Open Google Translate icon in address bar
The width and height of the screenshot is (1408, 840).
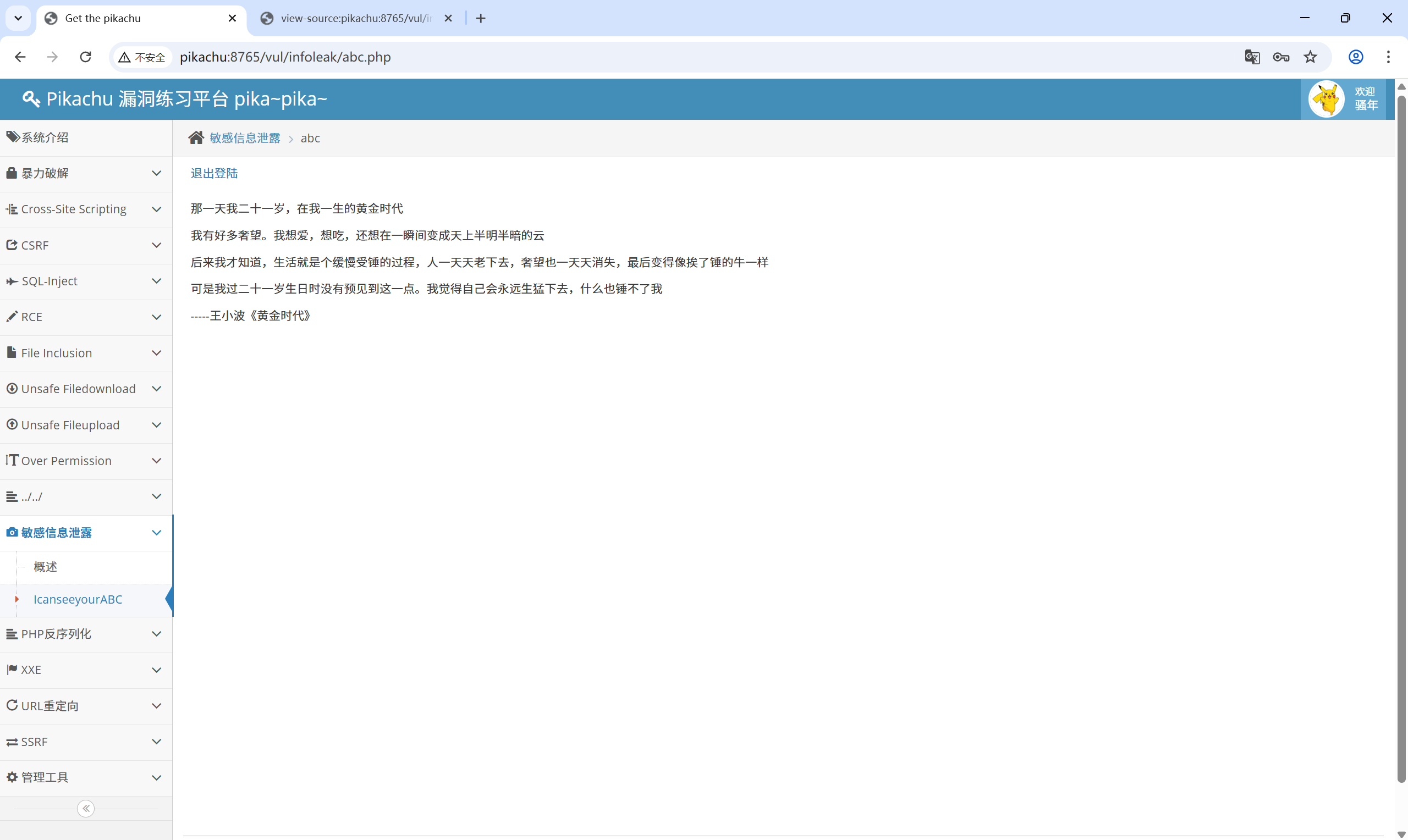coord(1252,57)
